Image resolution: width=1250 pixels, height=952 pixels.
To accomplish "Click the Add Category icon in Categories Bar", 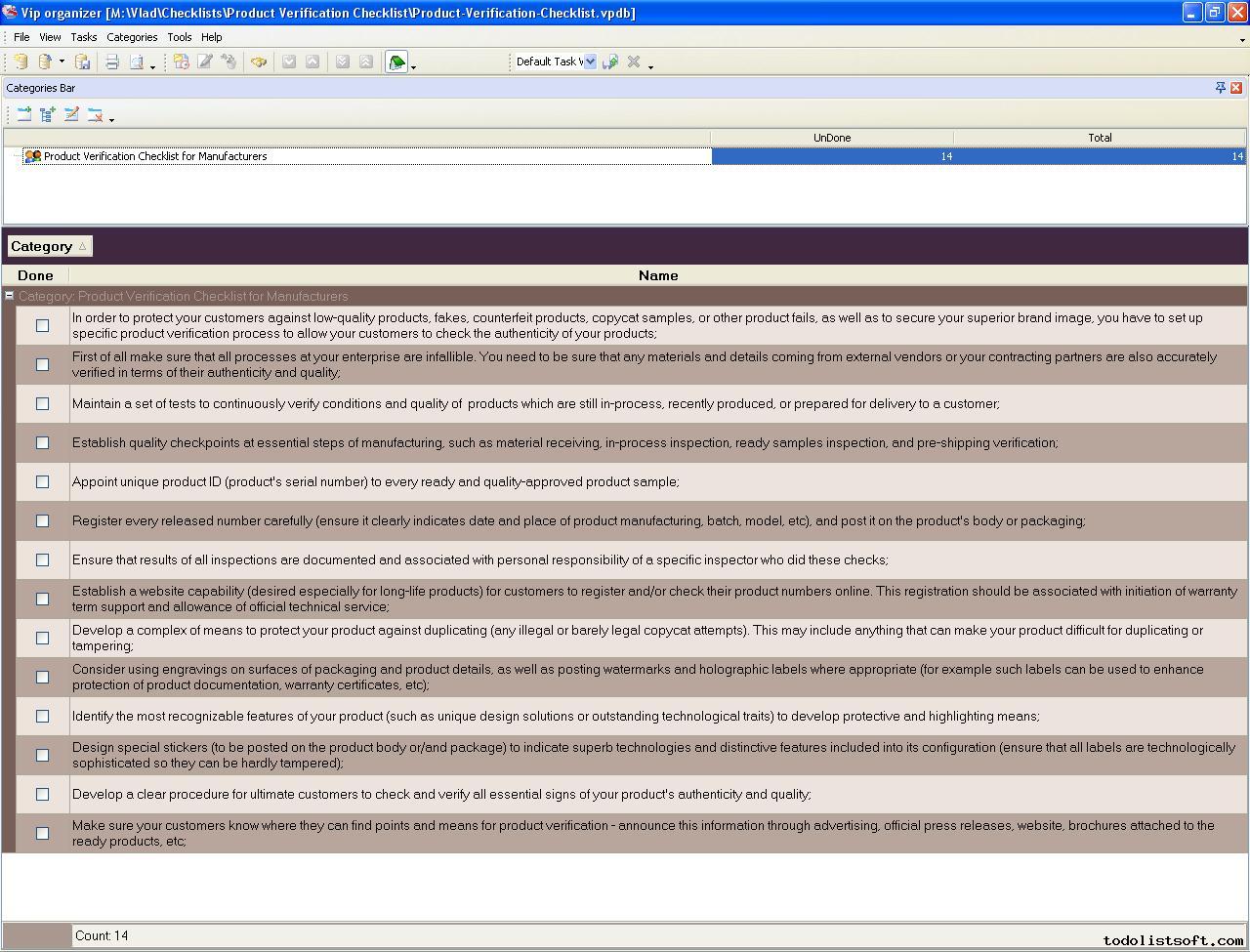I will pyautogui.click(x=24, y=115).
